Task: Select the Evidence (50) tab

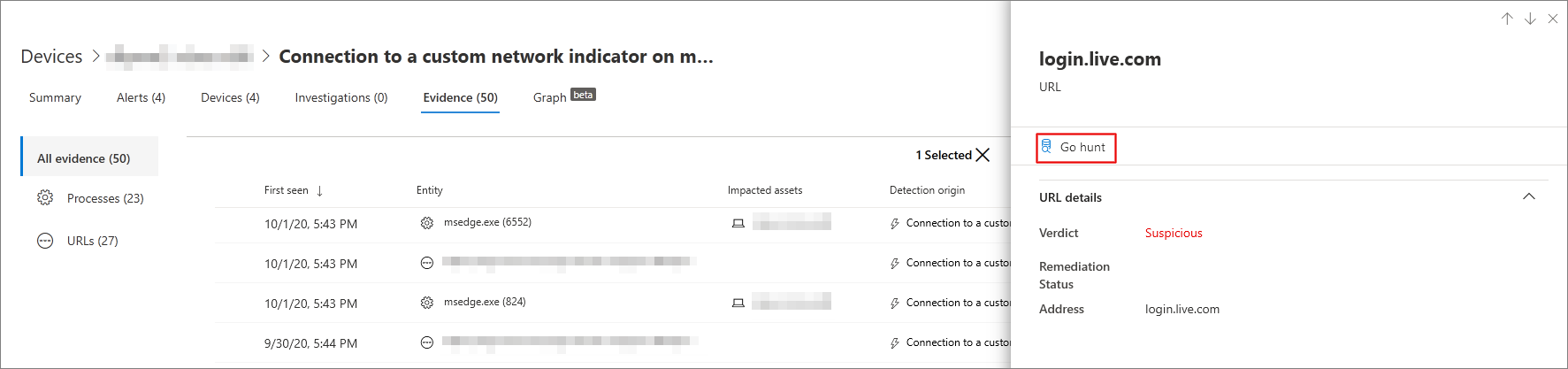Action: pyautogui.click(x=460, y=97)
